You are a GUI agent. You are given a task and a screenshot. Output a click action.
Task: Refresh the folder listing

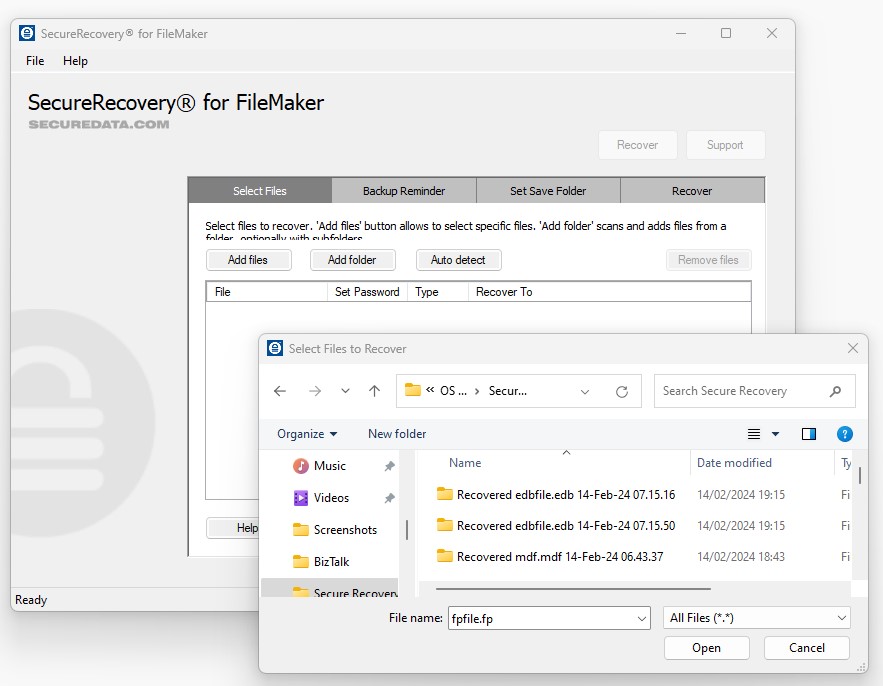point(622,391)
